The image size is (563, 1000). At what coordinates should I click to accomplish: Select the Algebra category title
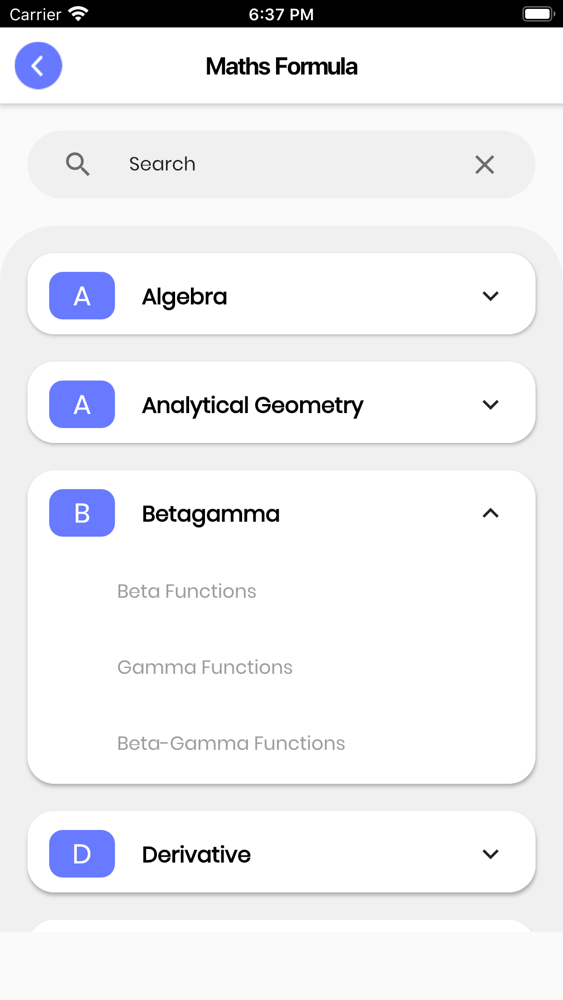tap(184, 297)
